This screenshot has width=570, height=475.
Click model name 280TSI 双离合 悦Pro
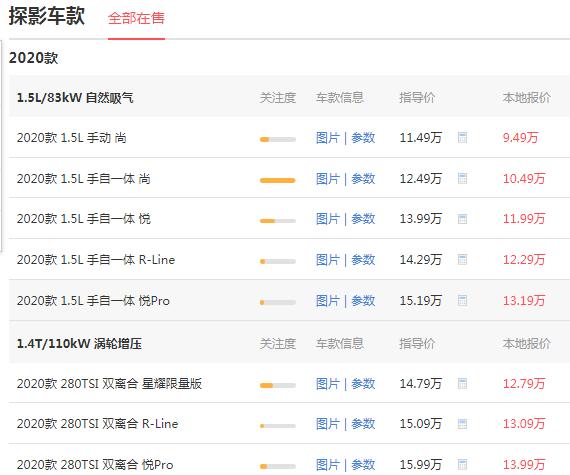pyautogui.click(x=95, y=464)
